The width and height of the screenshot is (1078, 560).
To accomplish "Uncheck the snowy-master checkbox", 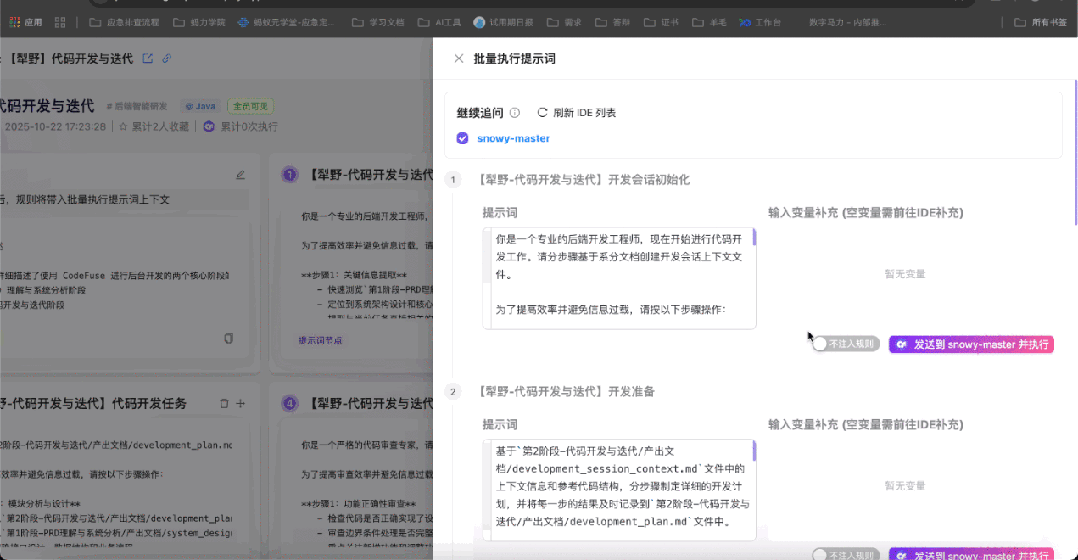I will pyautogui.click(x=462, y=138).
